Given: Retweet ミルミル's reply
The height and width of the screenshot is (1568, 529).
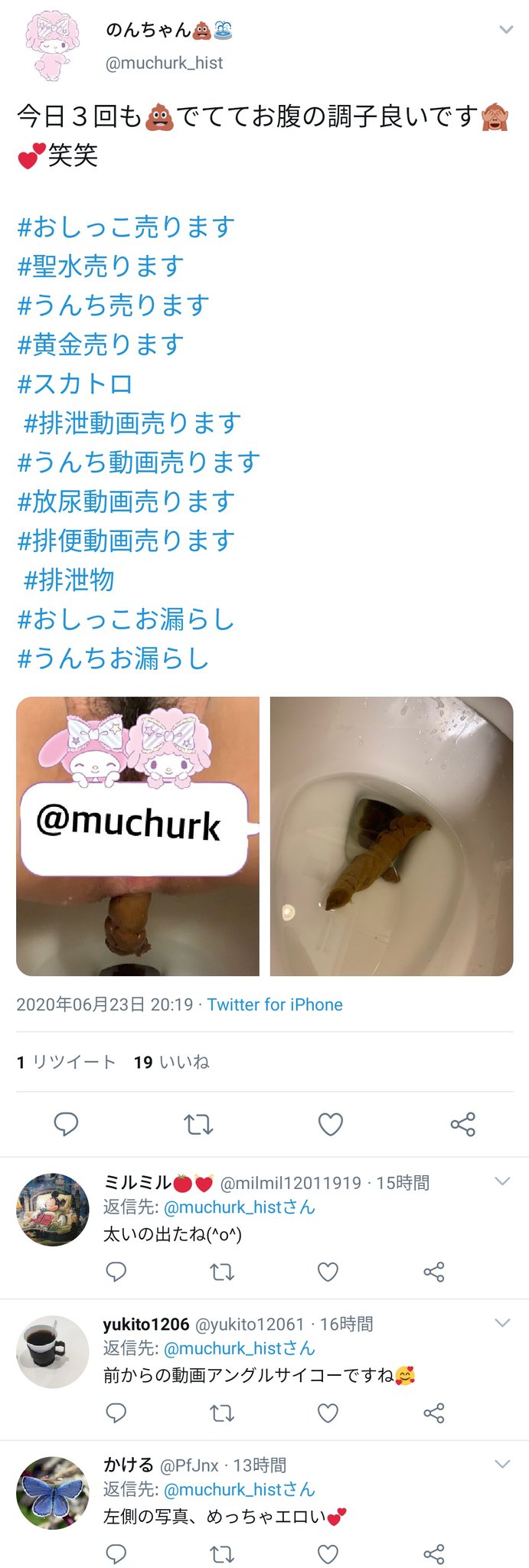Looking at the screenshot, I should point(222,1272).
